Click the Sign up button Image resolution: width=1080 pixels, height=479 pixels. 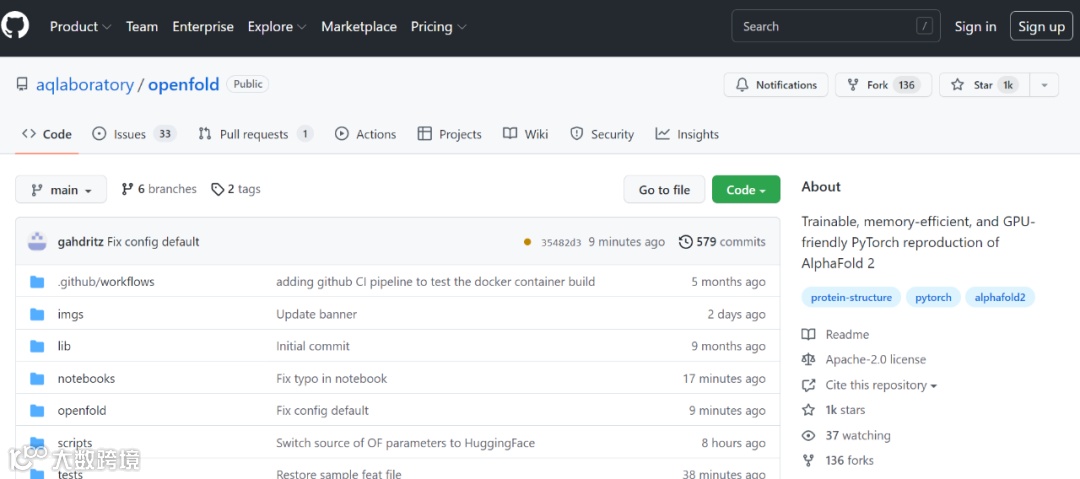click(1041, 27)
